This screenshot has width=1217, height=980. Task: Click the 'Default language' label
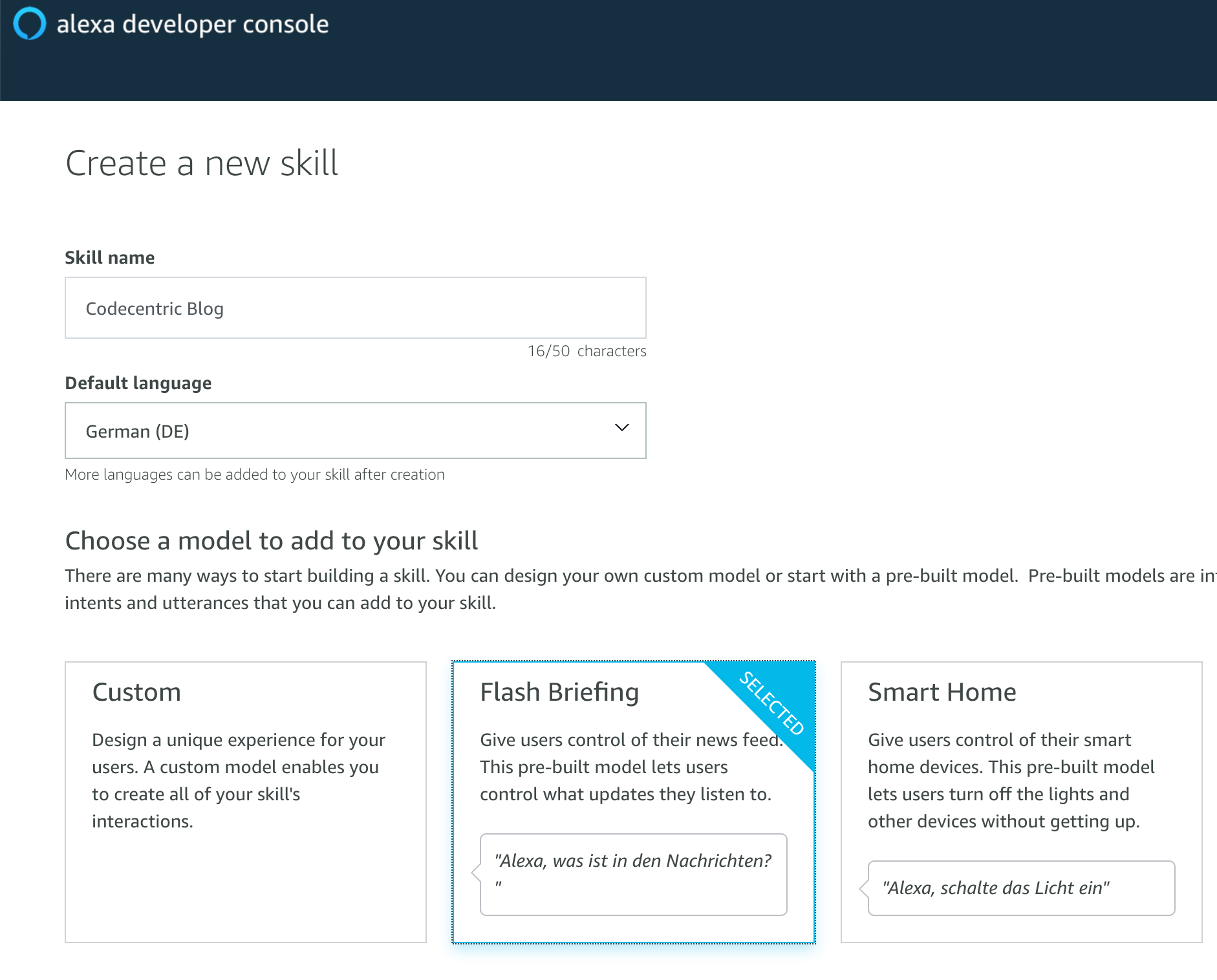(138, 383)
